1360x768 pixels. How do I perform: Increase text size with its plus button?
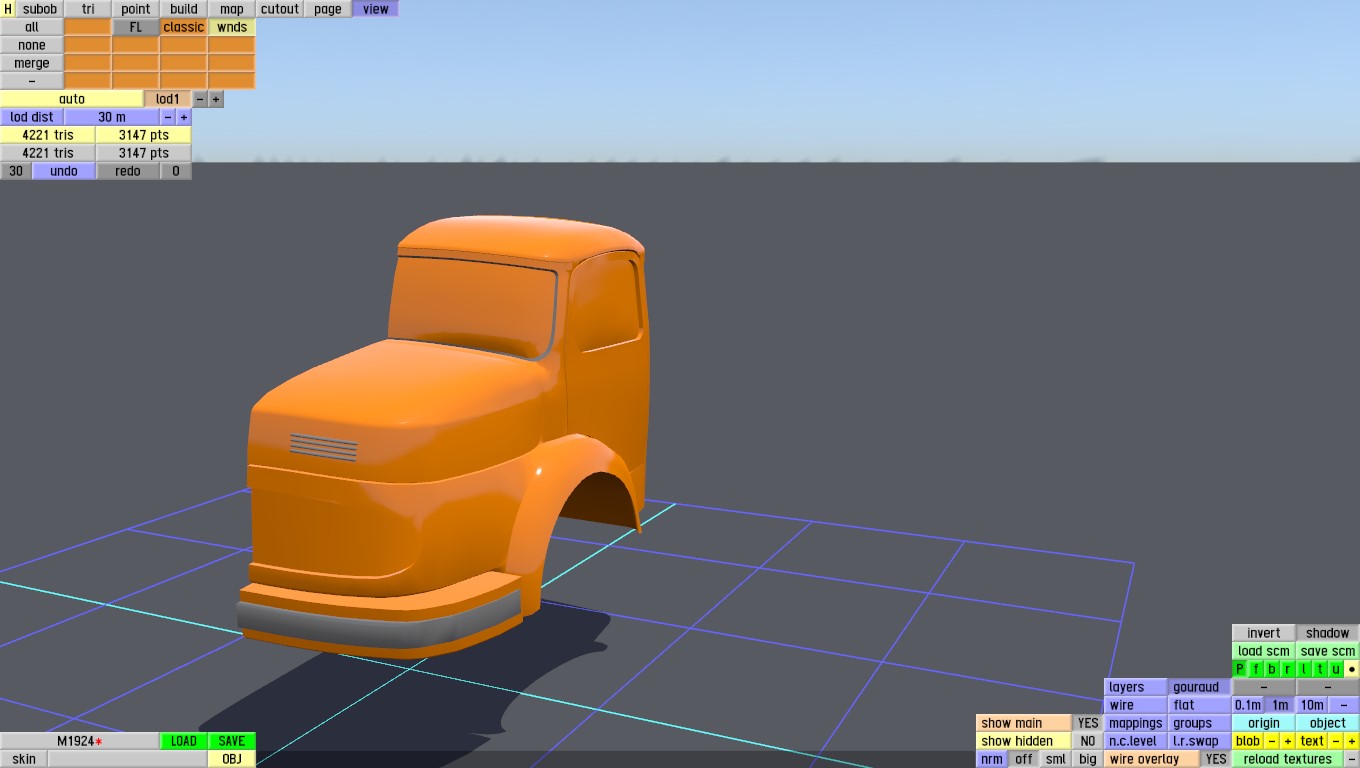1352,741
